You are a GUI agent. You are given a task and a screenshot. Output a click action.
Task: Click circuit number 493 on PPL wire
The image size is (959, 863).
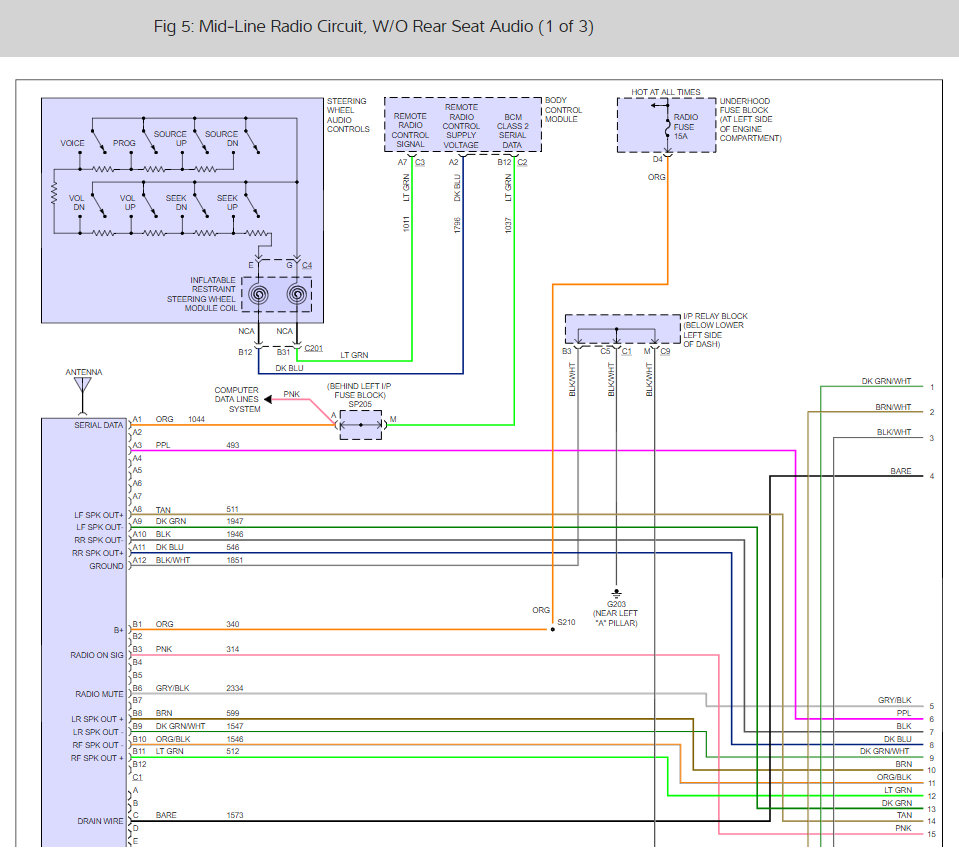(x=232, y=445)
